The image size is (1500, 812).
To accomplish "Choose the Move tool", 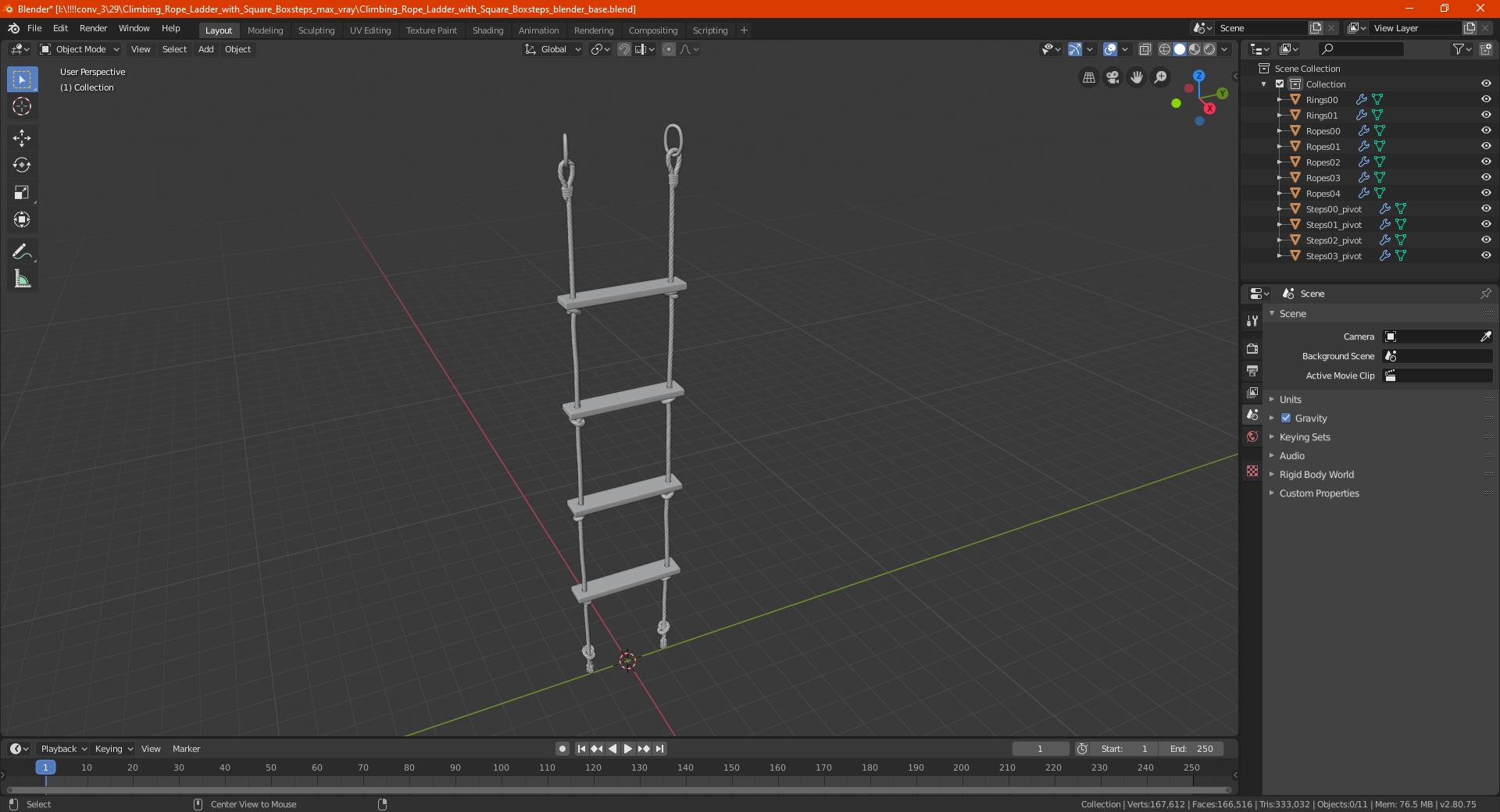I will (x=22, y=138).
